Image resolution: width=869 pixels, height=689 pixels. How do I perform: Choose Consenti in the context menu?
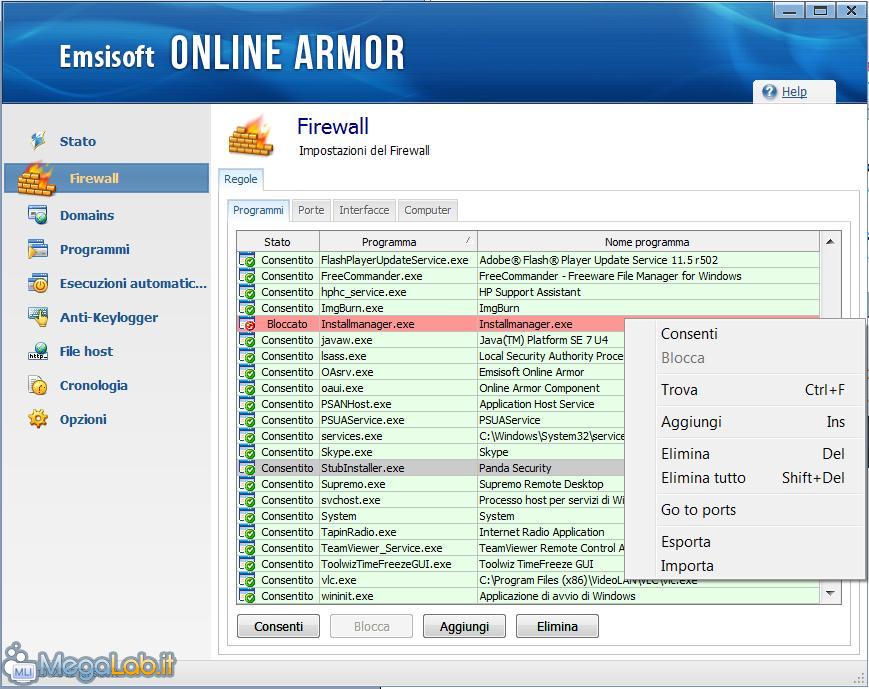pyautogui.click(x=689, y=334)
